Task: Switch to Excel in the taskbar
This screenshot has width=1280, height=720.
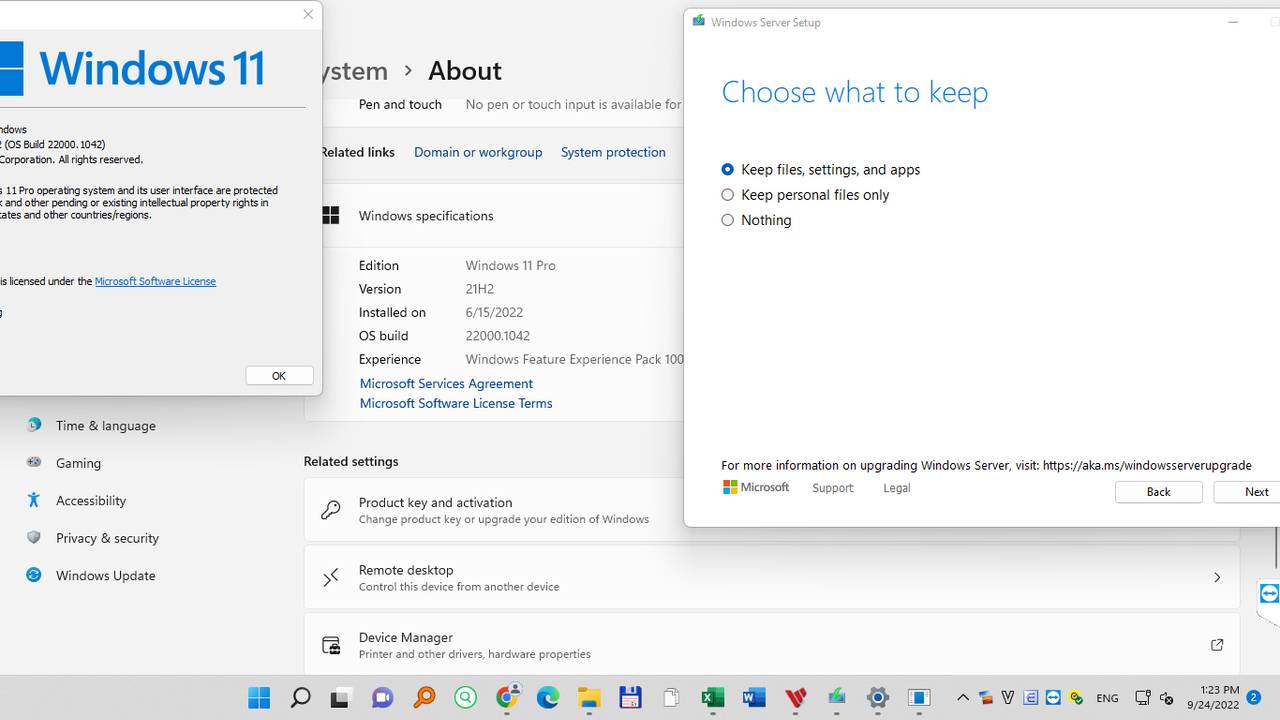Action: [713, 697]
